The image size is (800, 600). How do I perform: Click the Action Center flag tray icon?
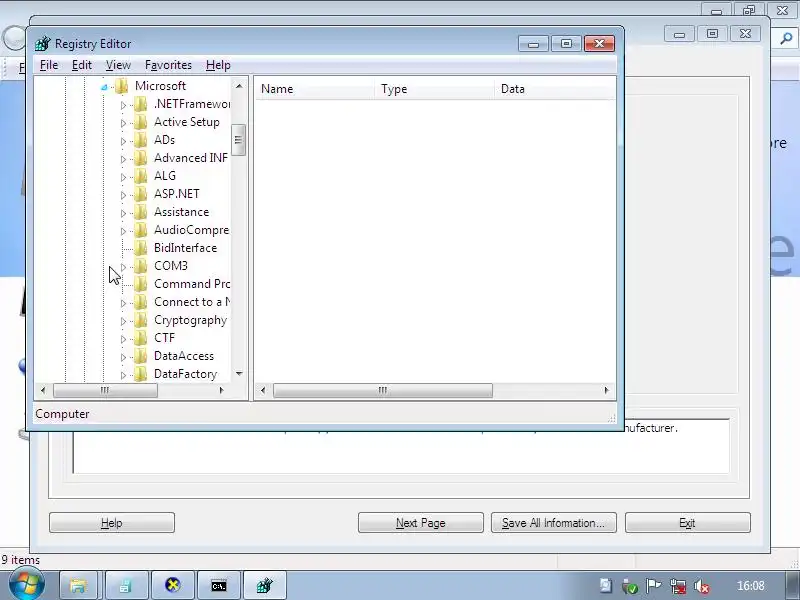click(653, 586)
